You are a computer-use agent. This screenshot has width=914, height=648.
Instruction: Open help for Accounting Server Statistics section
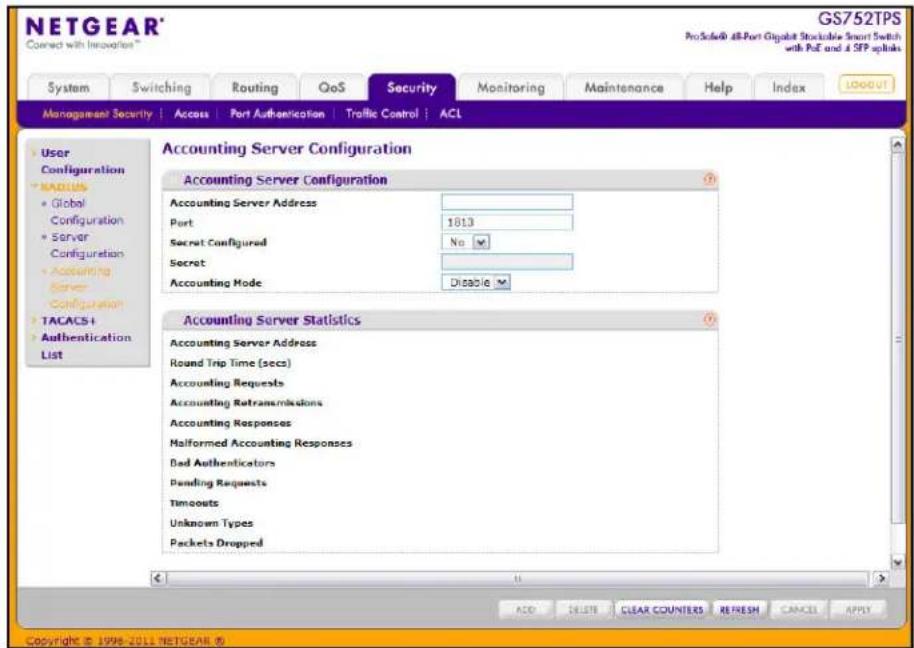pos(709,319)
